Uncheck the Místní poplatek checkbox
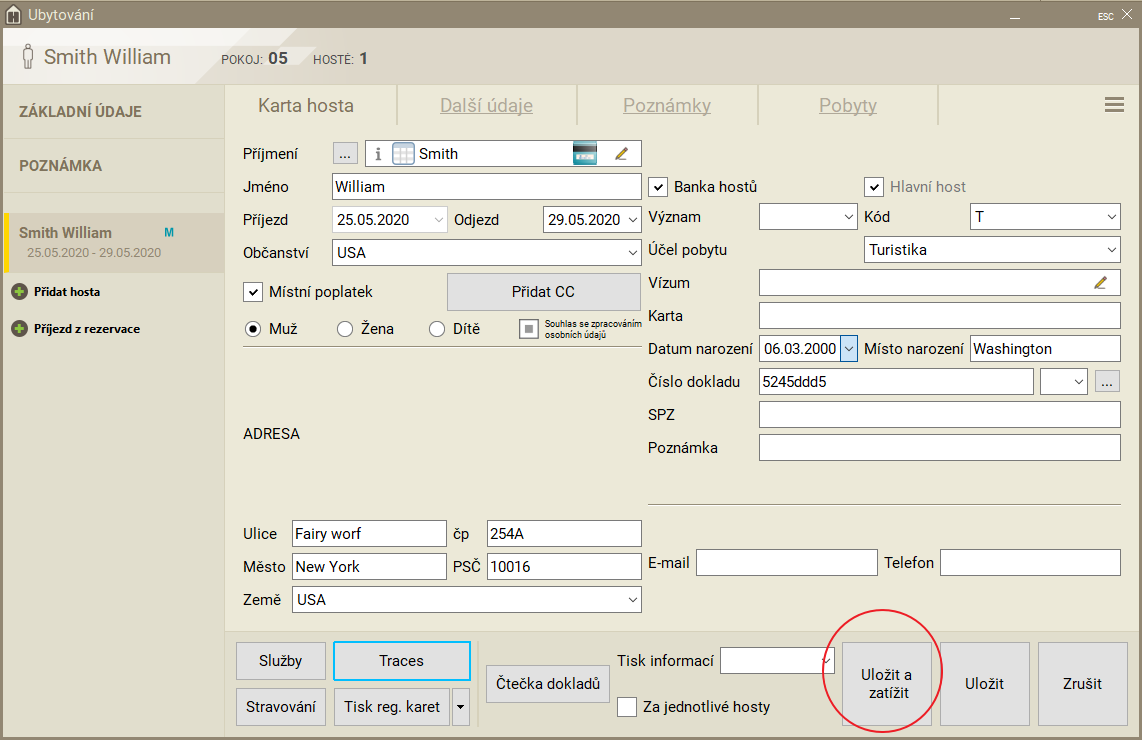This screenshot has width=1142, height=740. 253,292
